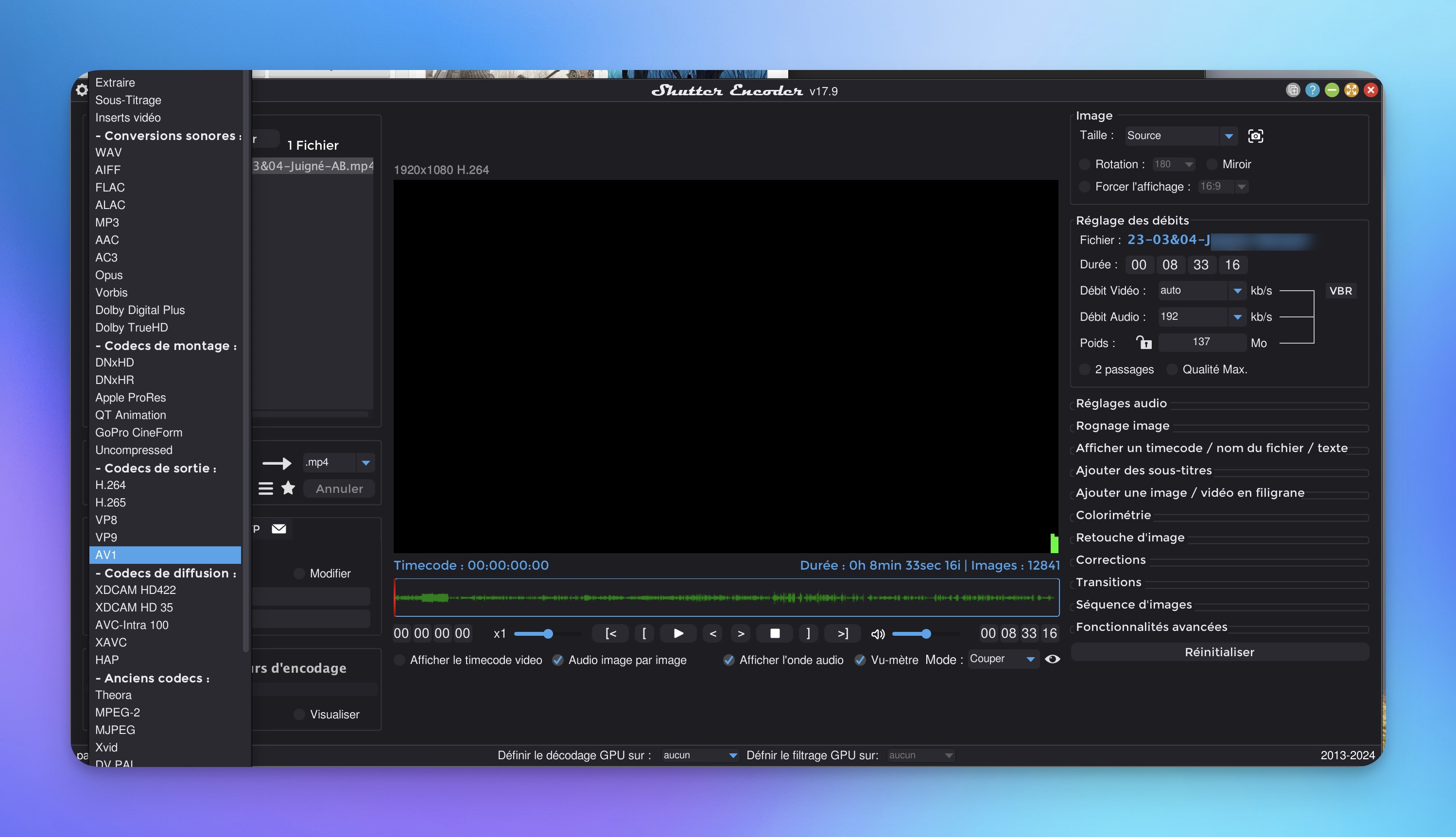Uncheck Afficher l'onde audio

pos(728,660)
